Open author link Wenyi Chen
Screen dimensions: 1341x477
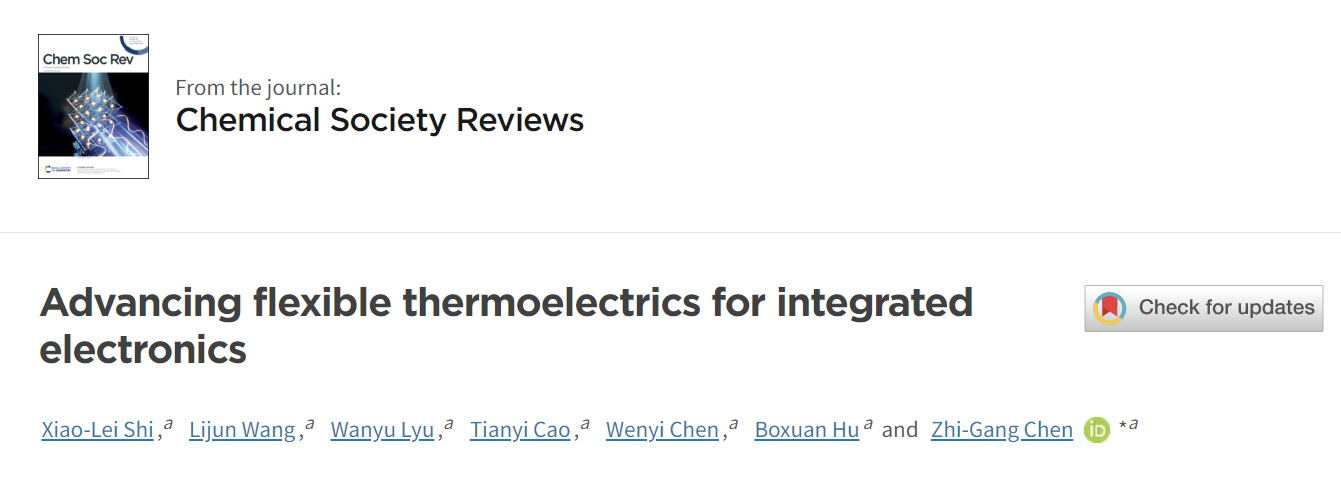662,430
